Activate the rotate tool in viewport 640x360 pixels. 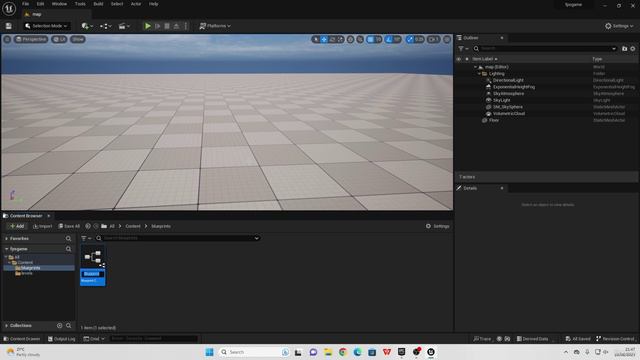coord(332,39)
